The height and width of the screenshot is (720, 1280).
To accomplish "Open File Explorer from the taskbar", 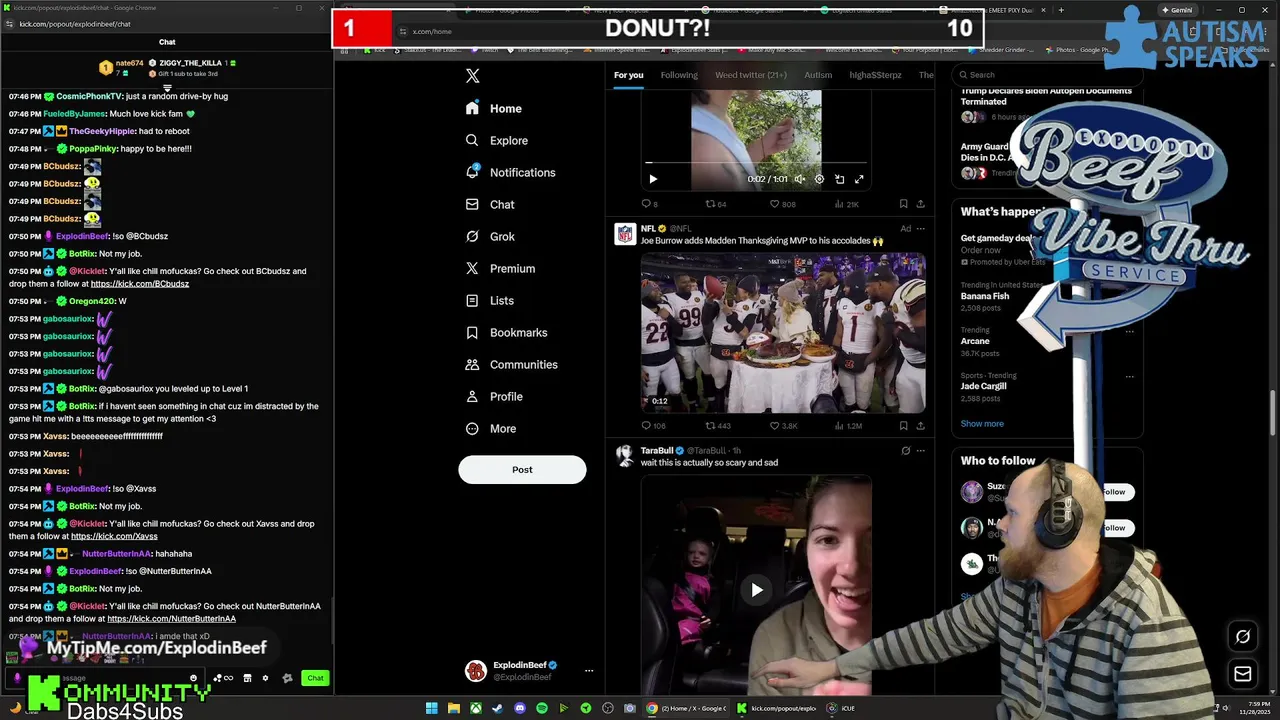I will point(454,708).
